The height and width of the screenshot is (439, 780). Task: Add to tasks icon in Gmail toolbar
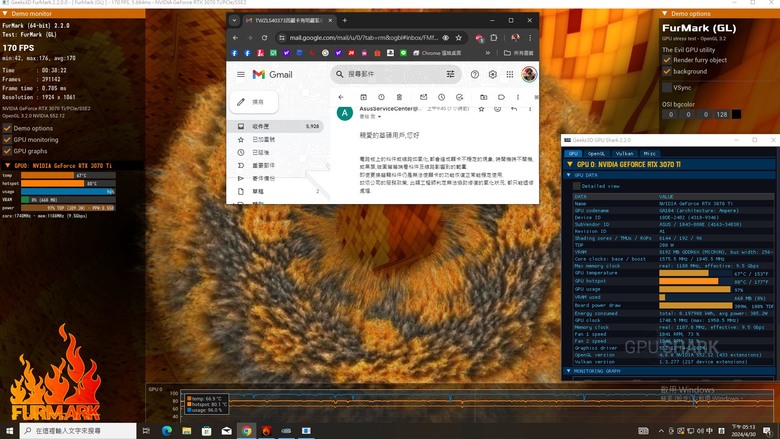459,97
